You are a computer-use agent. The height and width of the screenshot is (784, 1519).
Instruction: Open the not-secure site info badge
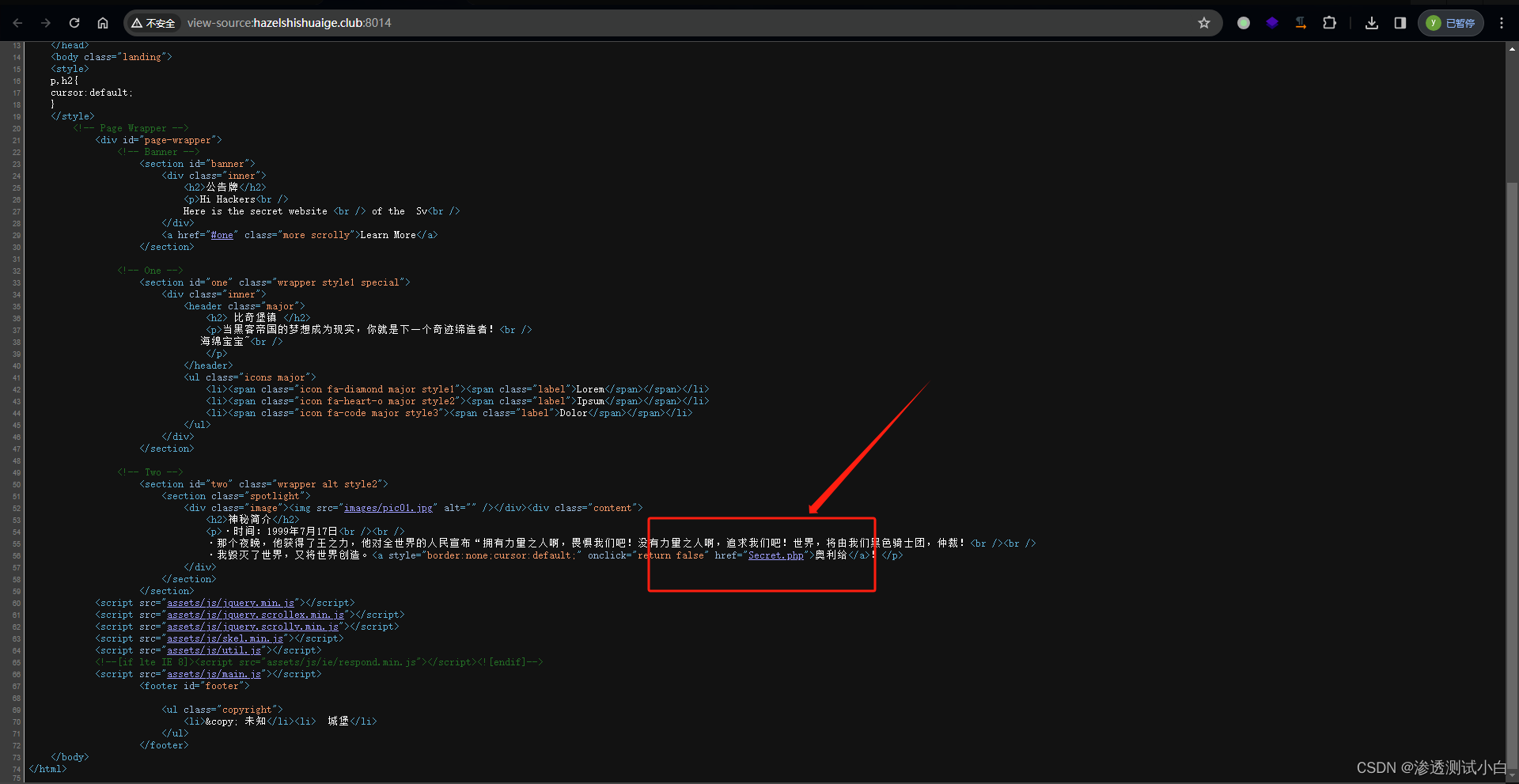tap(153, 23)
